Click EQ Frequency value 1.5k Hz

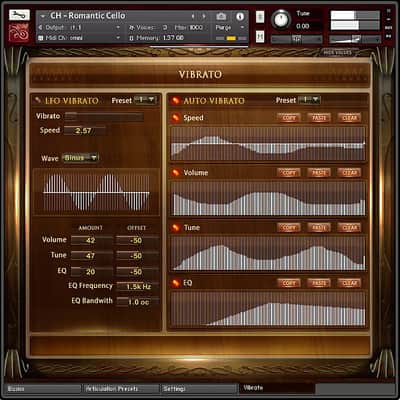(138, 286)
